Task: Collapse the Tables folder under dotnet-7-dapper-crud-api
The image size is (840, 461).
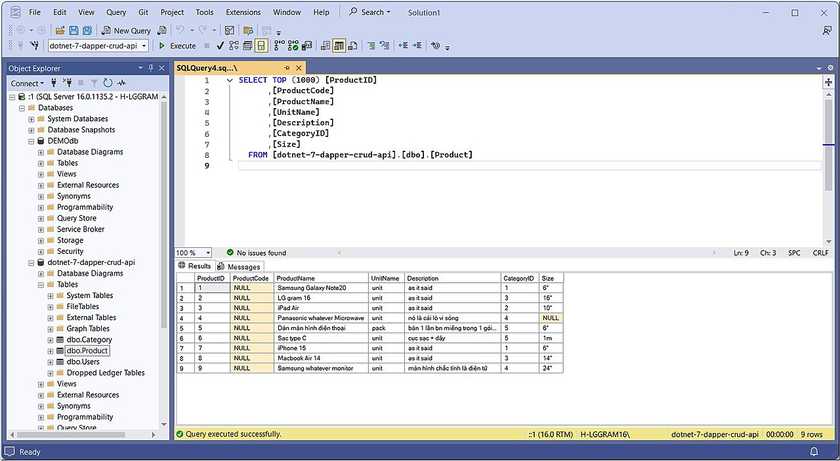Action: coord(41,285)
